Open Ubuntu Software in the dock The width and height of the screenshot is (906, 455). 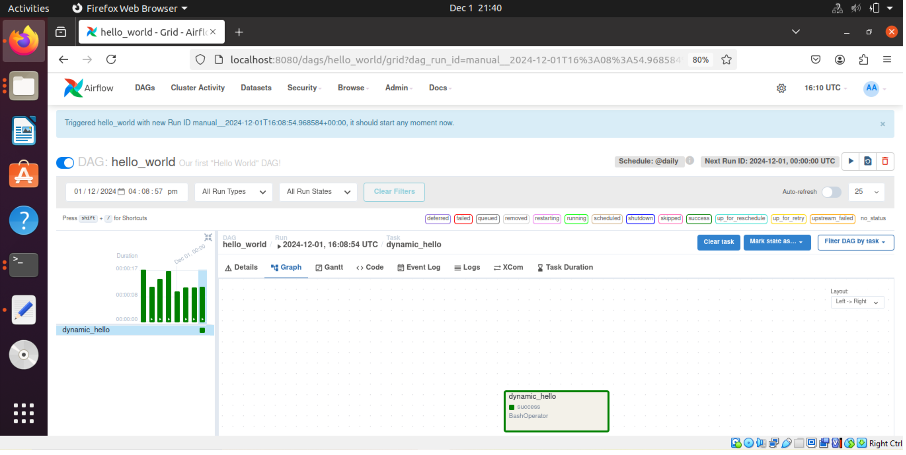tap(24, 175)
